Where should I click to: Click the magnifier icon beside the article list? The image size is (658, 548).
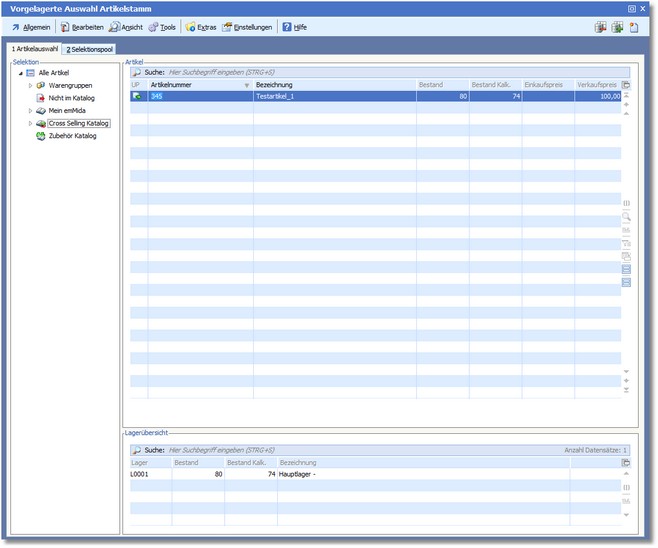tap(627, 216)
